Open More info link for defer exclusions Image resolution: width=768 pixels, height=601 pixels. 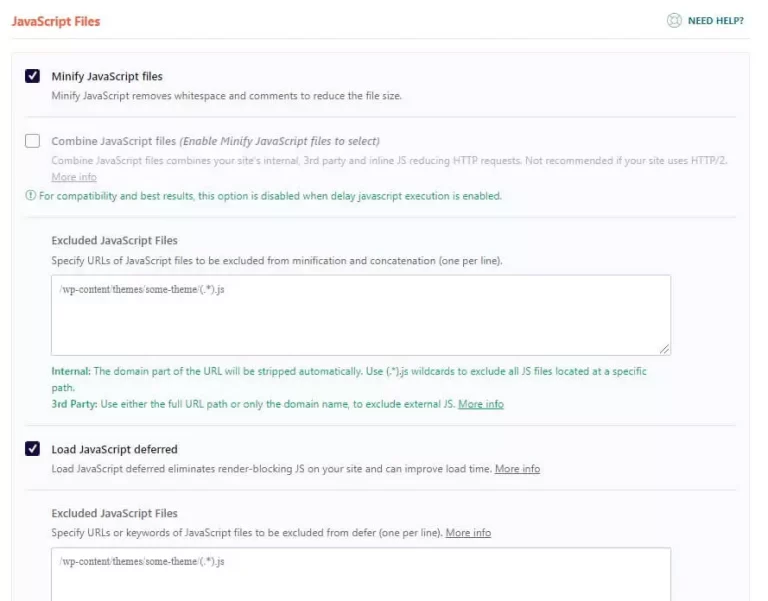tap(468, 532)
